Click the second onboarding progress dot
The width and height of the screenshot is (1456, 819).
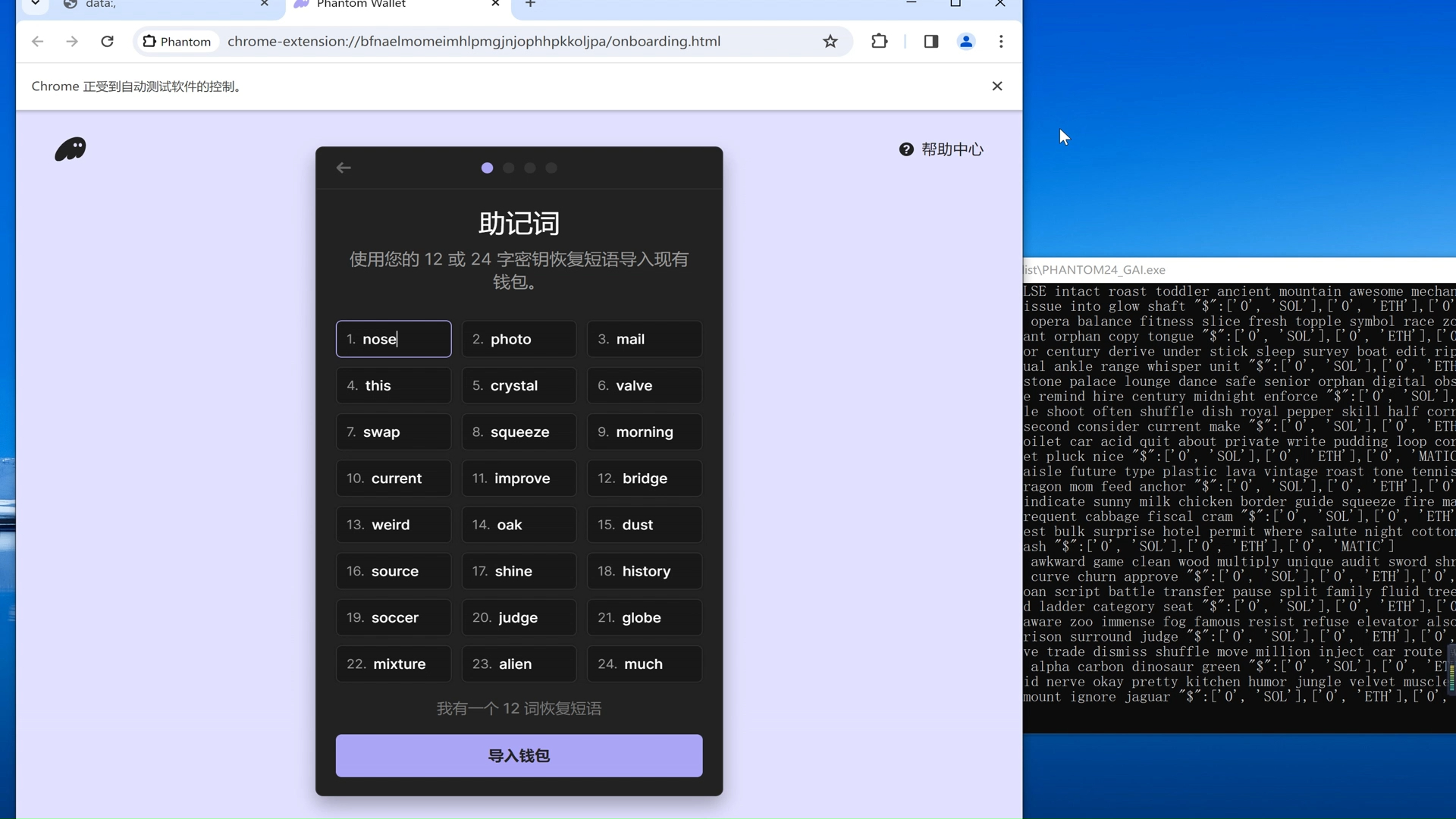pos(509,169)
